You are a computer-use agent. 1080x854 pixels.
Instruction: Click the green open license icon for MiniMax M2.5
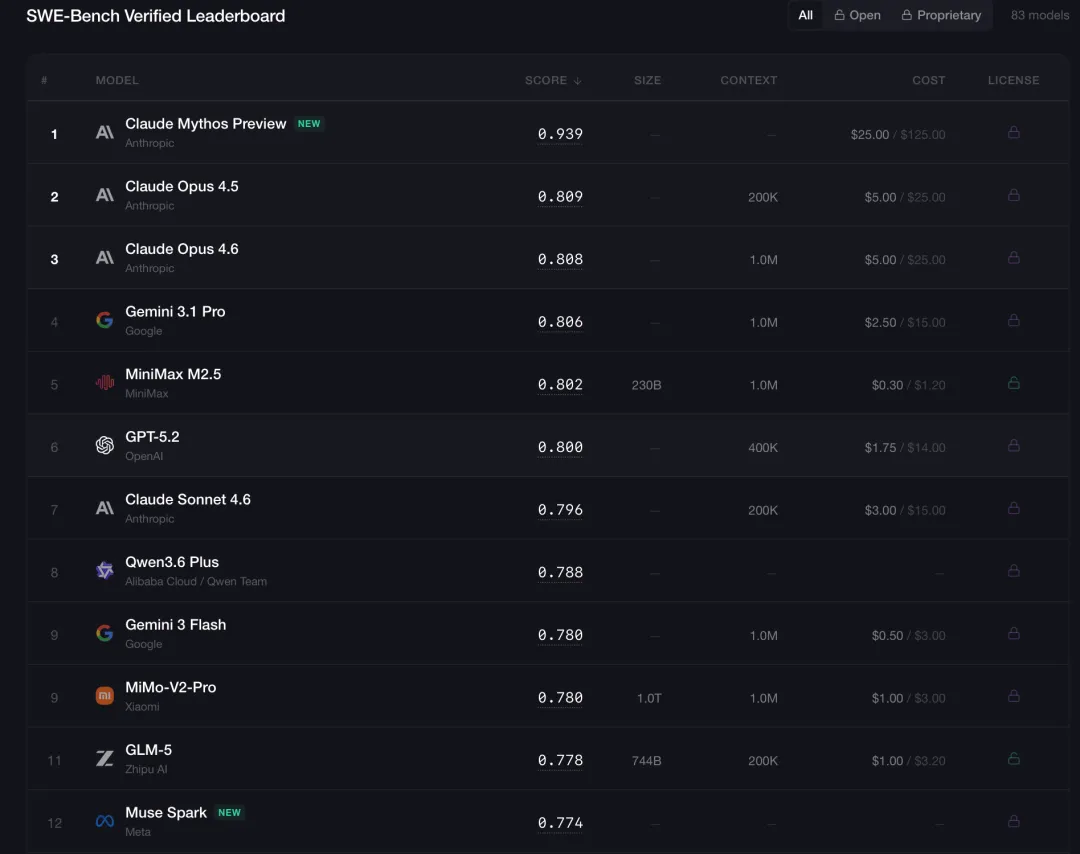click(x=1013, y=383)
